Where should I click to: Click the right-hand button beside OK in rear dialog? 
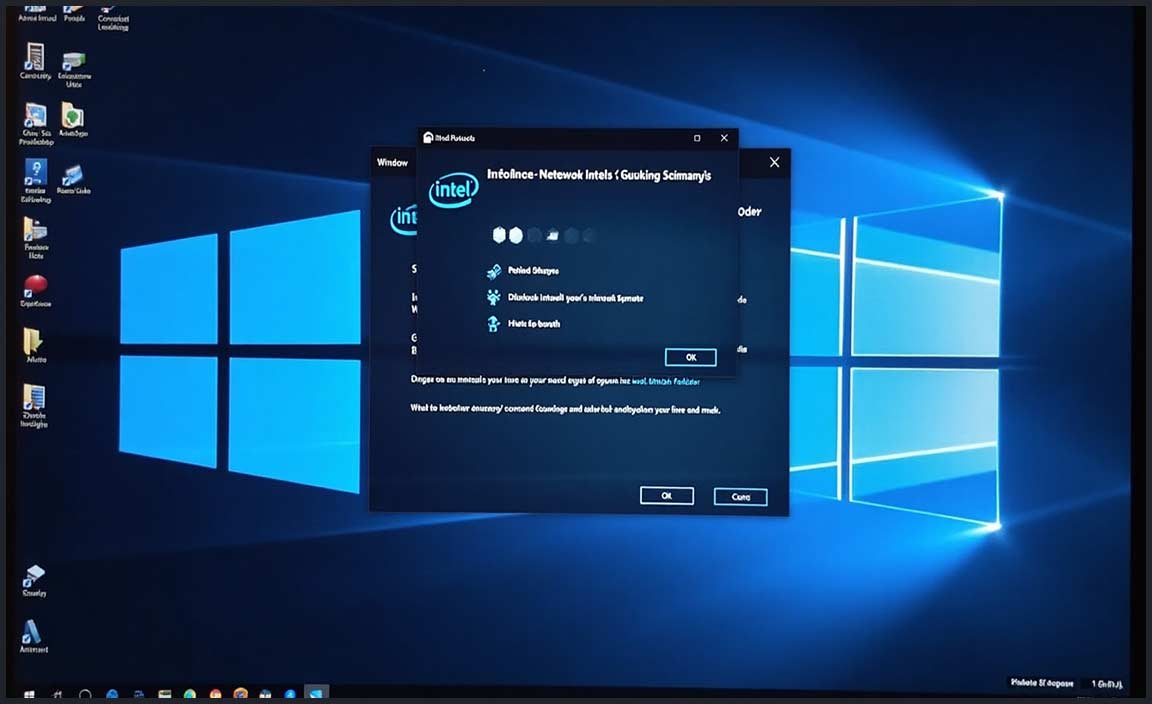pos(741,497)
